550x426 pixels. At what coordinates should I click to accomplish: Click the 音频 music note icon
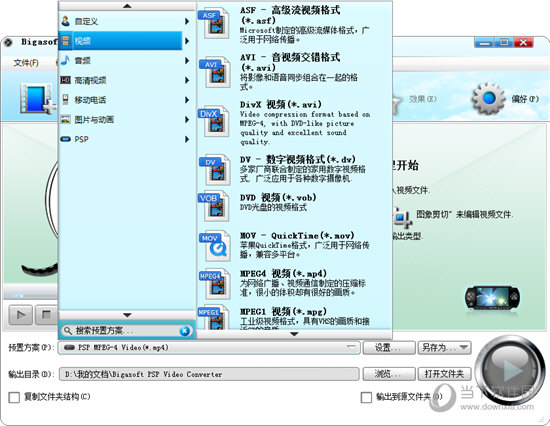click(x=66, y=60)
